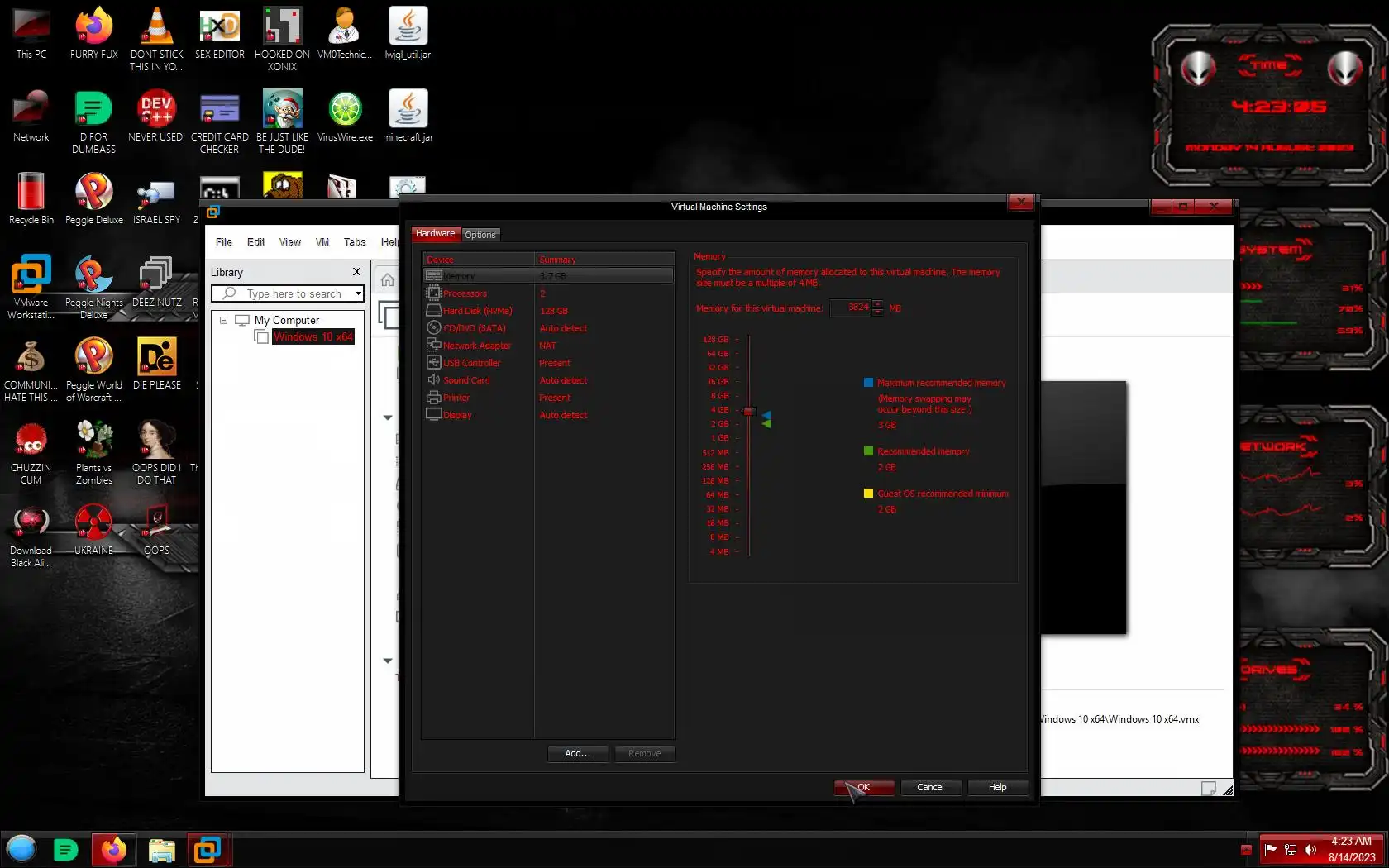Increase memory with the spinner up arrow
The height and width of the screenshot is (868, 1389).
[878, 303]
